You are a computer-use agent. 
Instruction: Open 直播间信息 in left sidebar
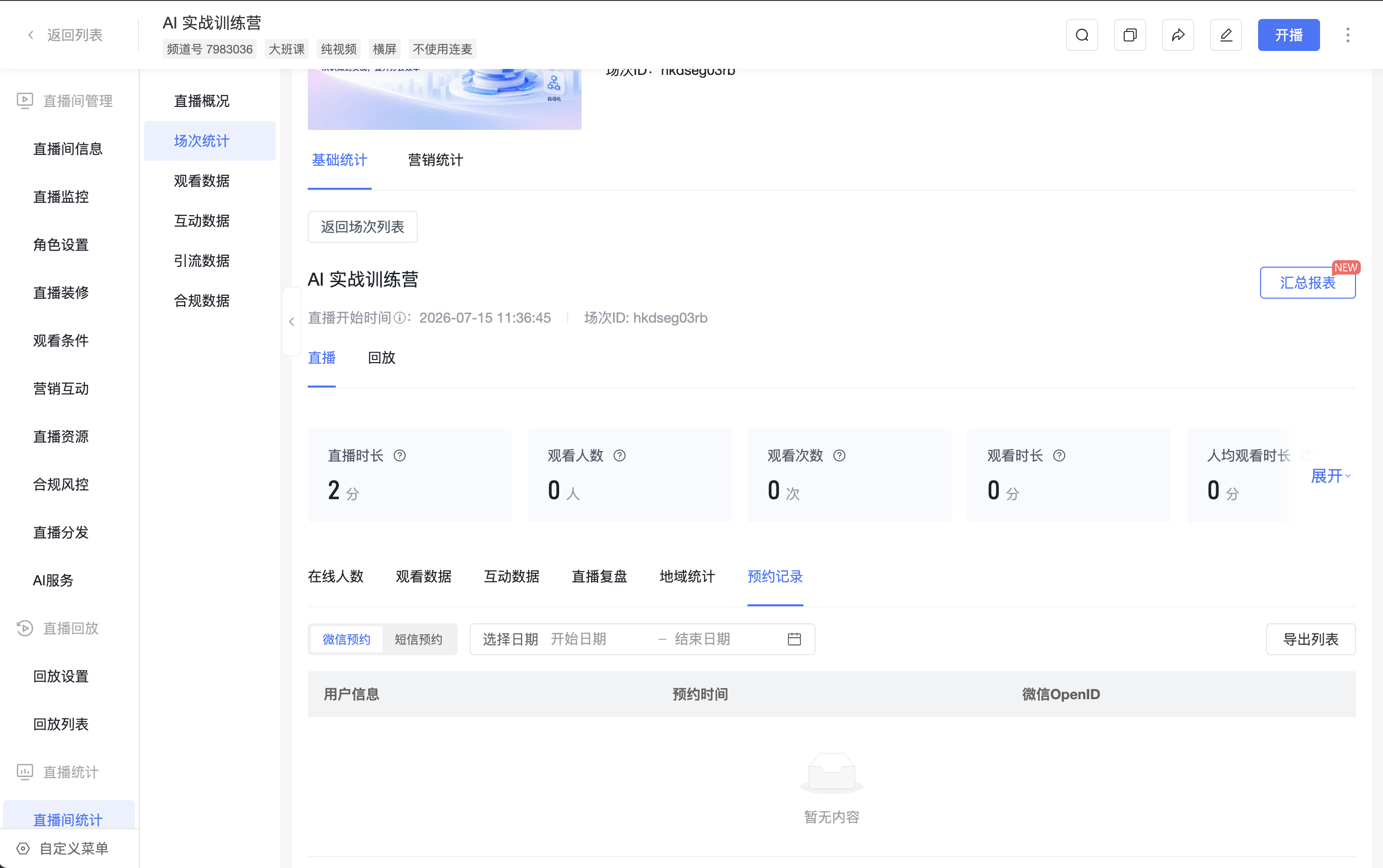[x=69, y=149]
